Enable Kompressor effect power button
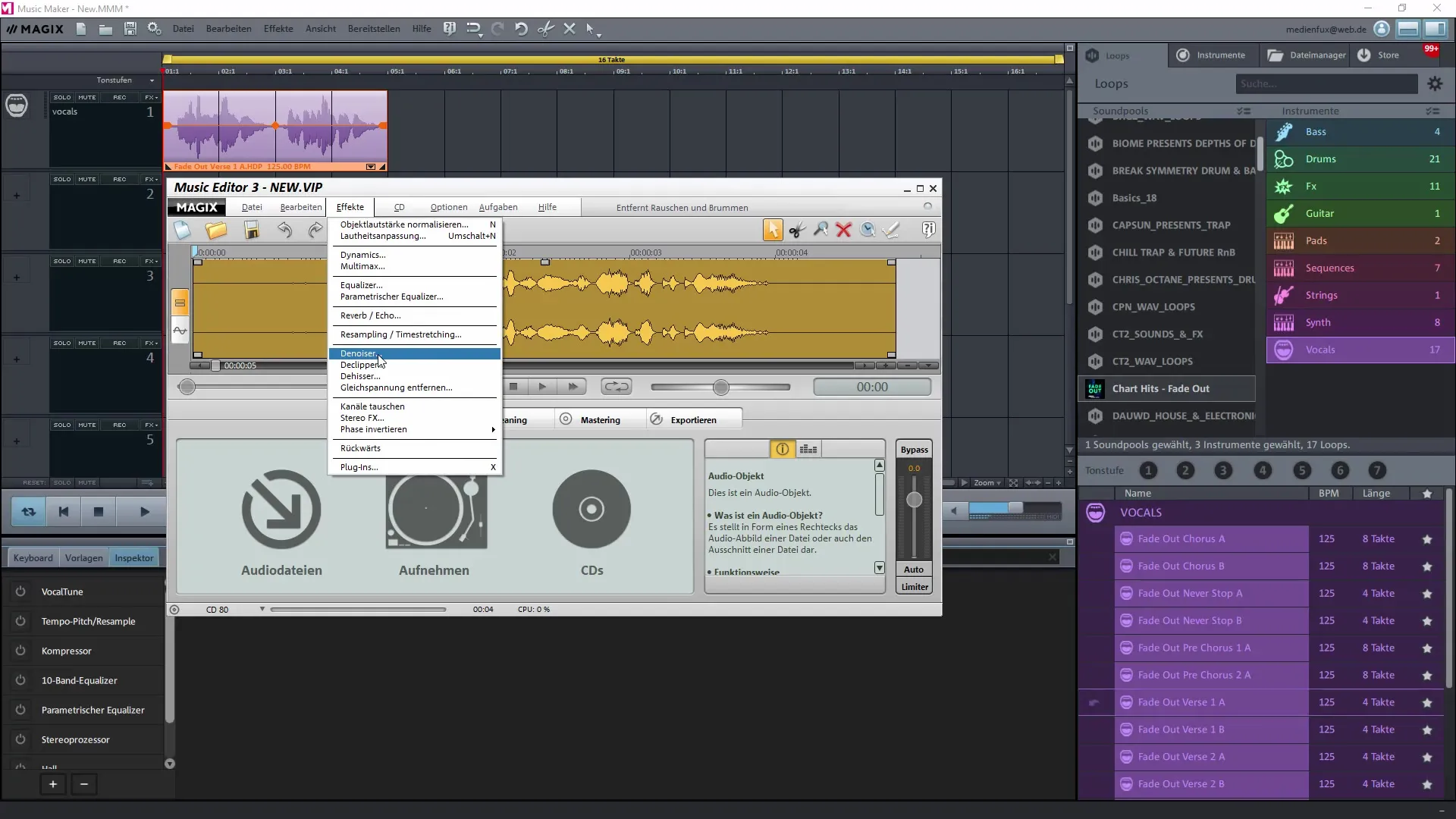Screen dimensions: 1456x819 pyautogui.click(x=20, y=651)
